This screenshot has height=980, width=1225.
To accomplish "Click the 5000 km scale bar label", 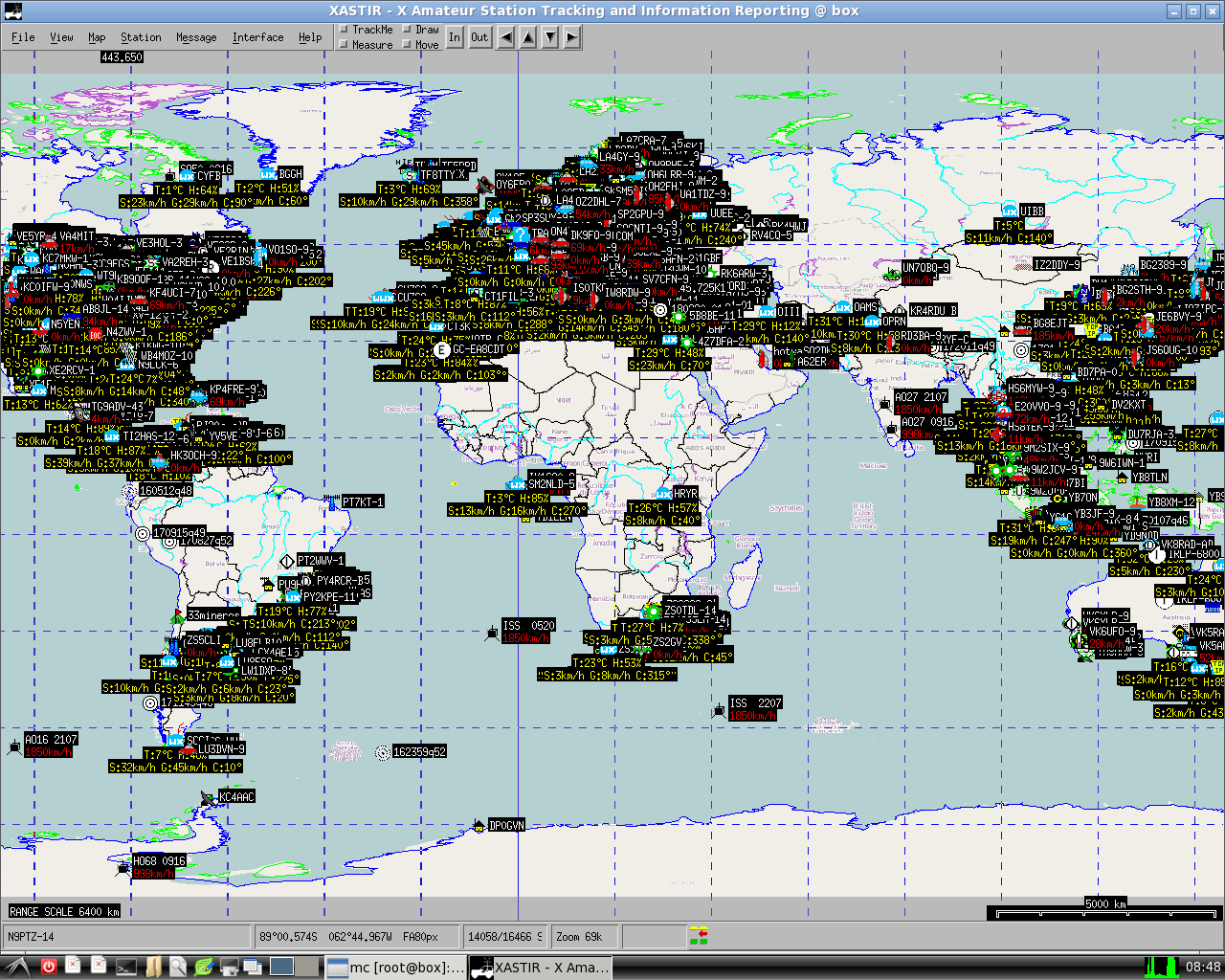I will tap(1105, 903).
